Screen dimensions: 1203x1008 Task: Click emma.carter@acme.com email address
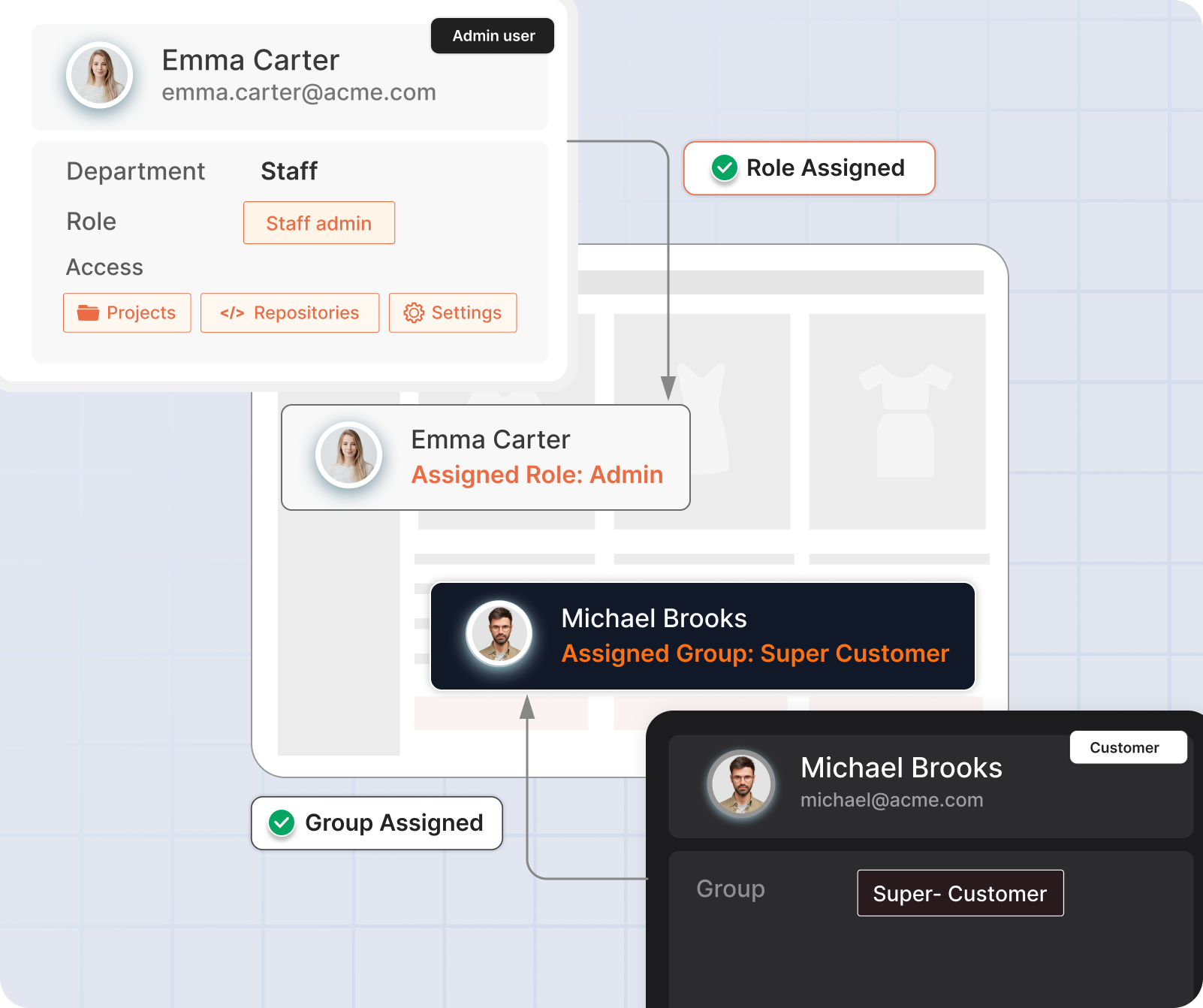299,92
